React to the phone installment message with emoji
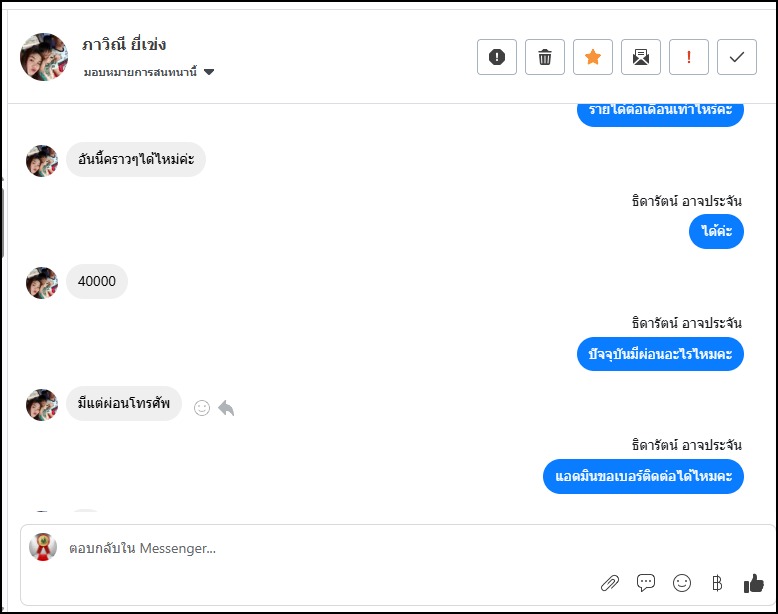 tap(202, 408)
